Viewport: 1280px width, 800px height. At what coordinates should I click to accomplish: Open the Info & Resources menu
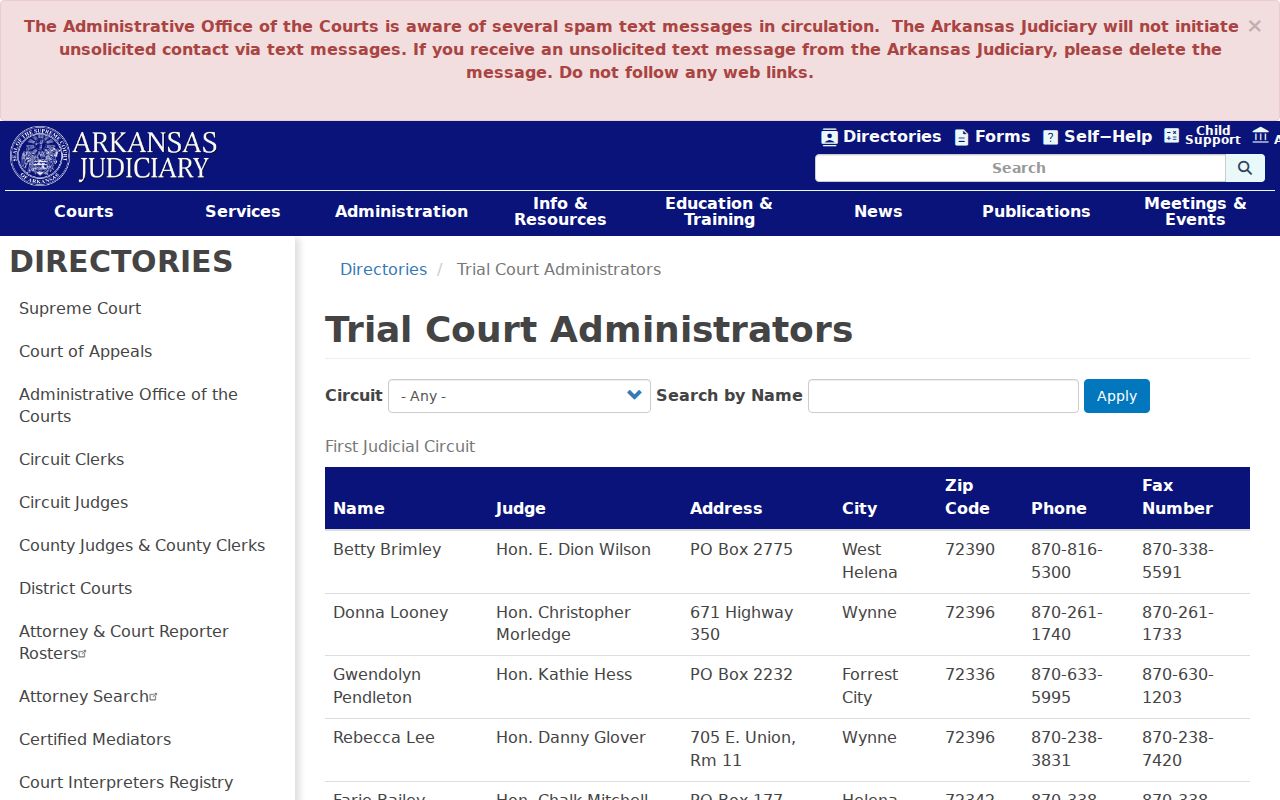pyautogui.click(x=560, y=211)
